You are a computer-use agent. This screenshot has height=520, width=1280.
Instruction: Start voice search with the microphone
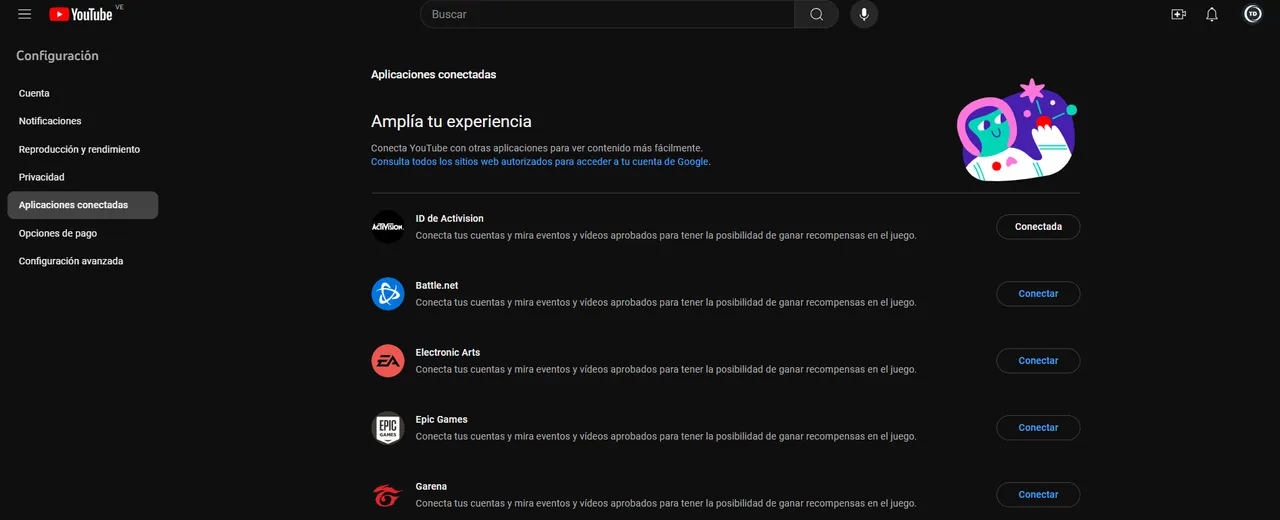click(x=864, y=14)
